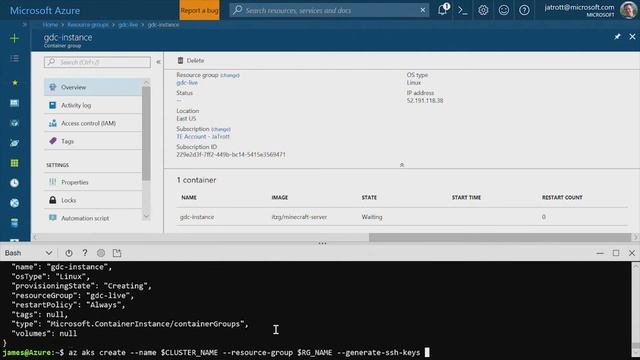
Task: Open the help question mark icon
Action: click(524, 10)
